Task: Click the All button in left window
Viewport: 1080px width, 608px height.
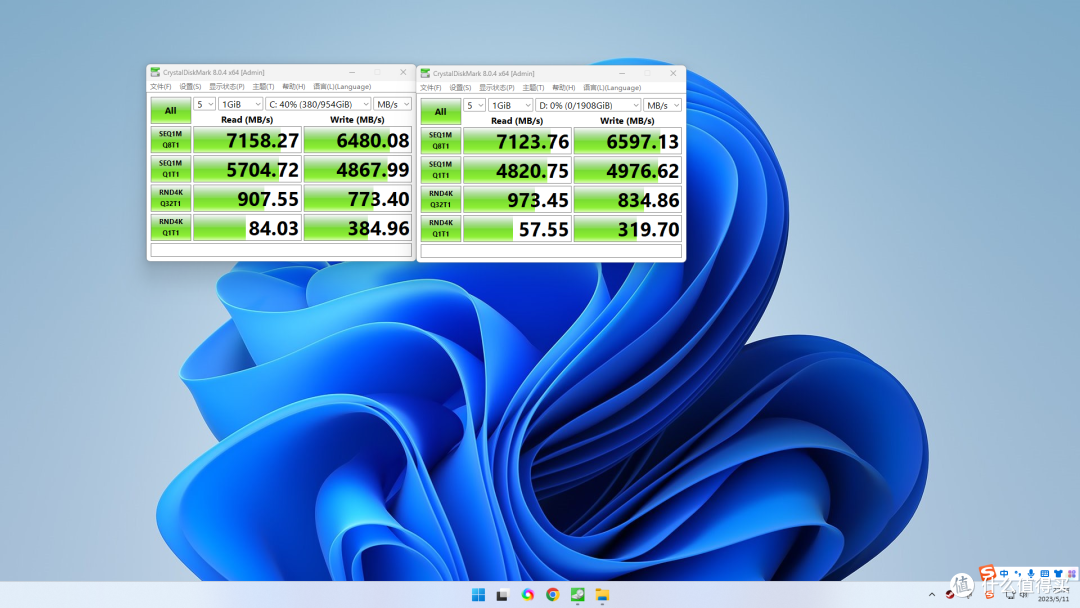Action: click(171, 110)
